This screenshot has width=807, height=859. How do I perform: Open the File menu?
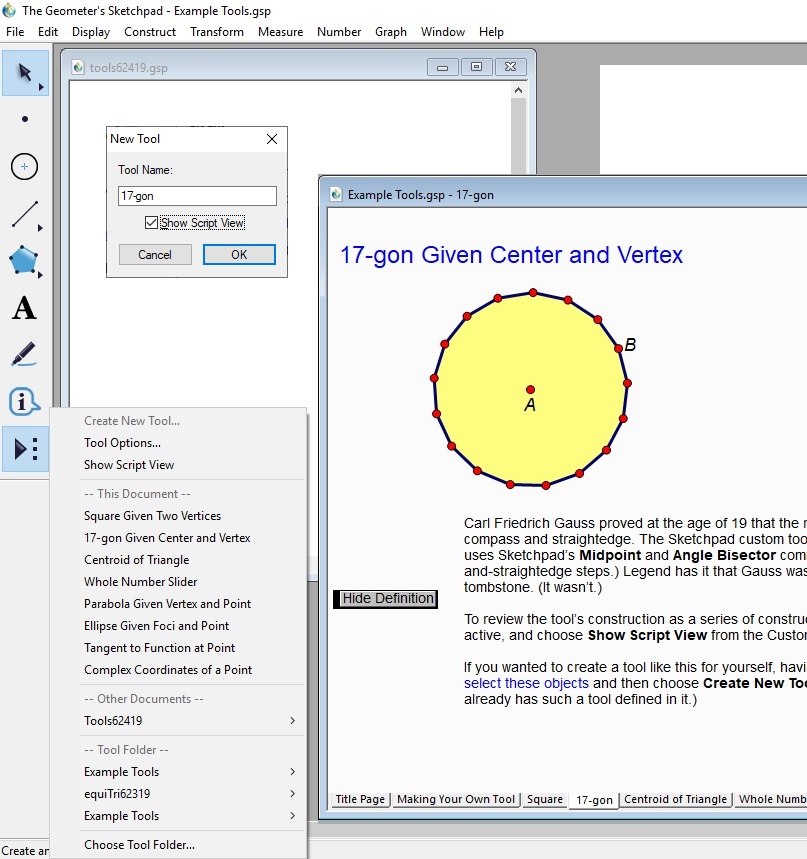click(x=15, y=32)
